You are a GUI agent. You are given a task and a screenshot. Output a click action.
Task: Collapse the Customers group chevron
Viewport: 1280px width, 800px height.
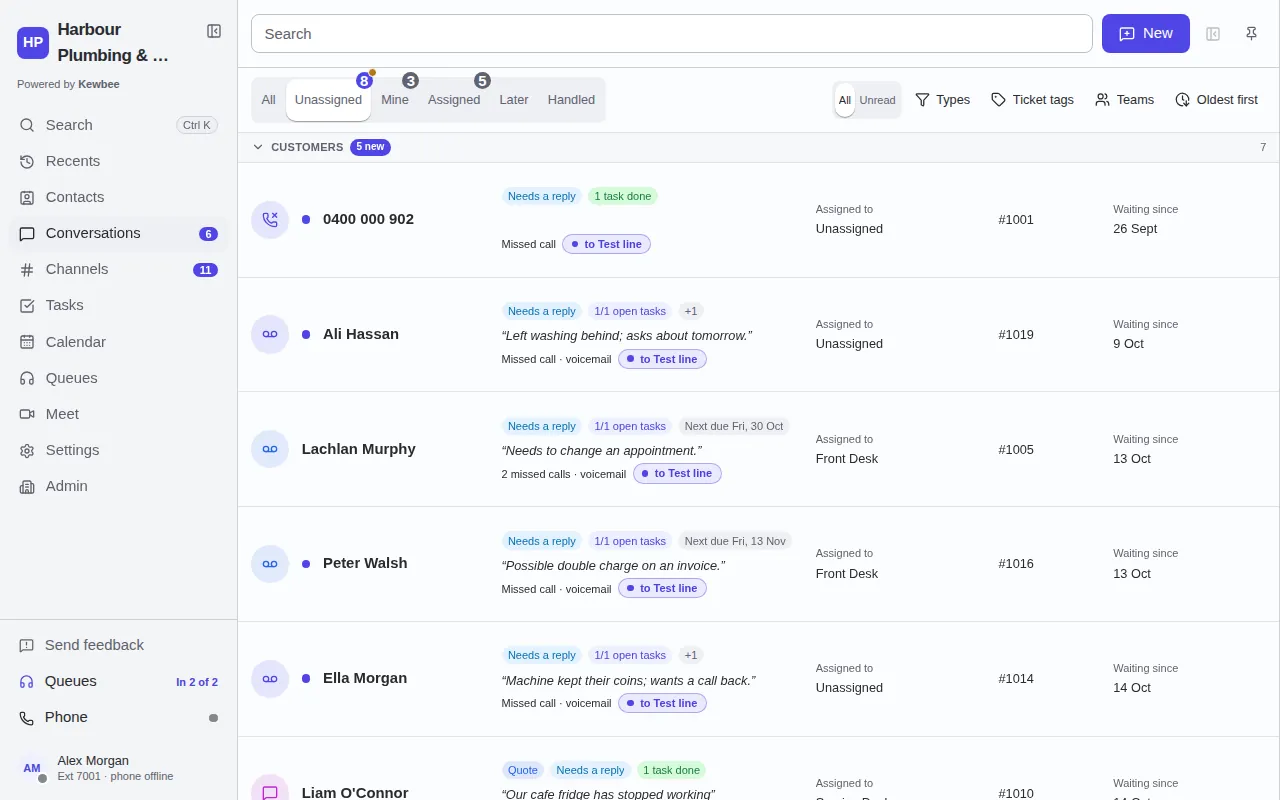pyautogui.click(x=258, y=147)
